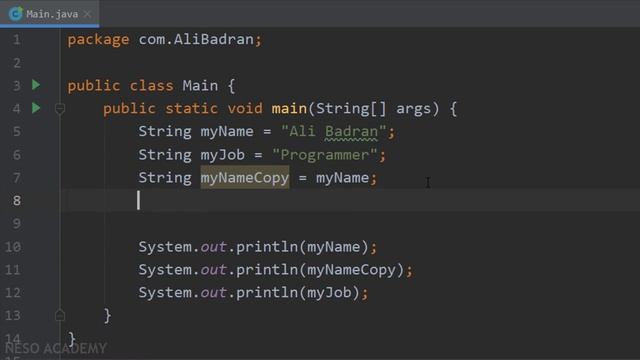
Task: Click line number 10 in the gutter
Action: (x=13, y=247)
